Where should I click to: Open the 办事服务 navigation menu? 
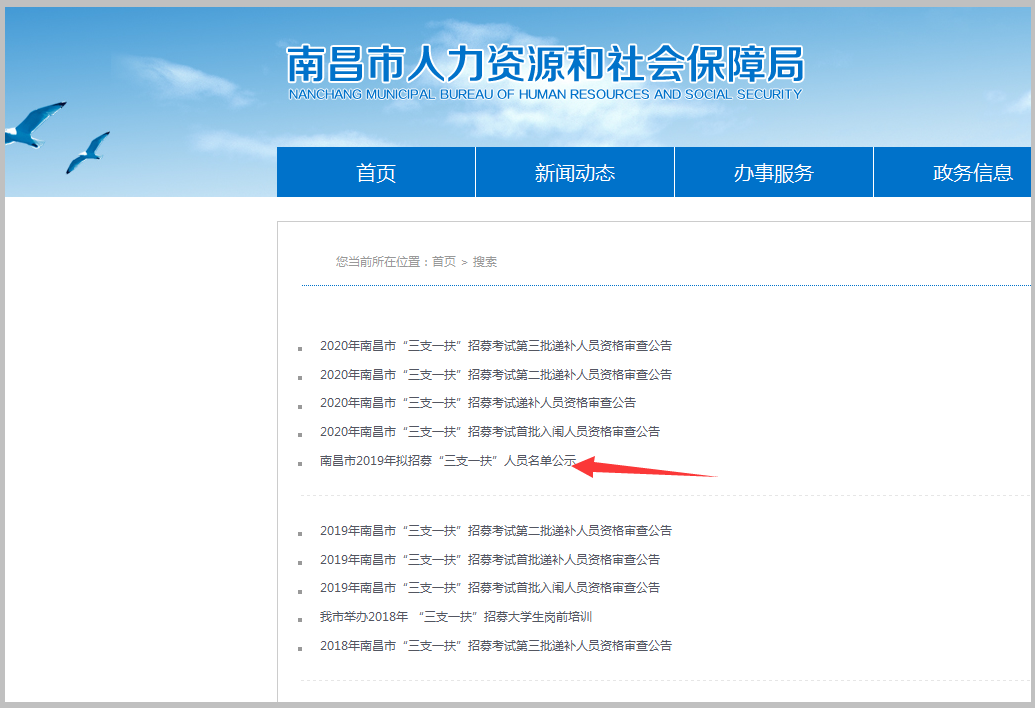tap(773, 171)
